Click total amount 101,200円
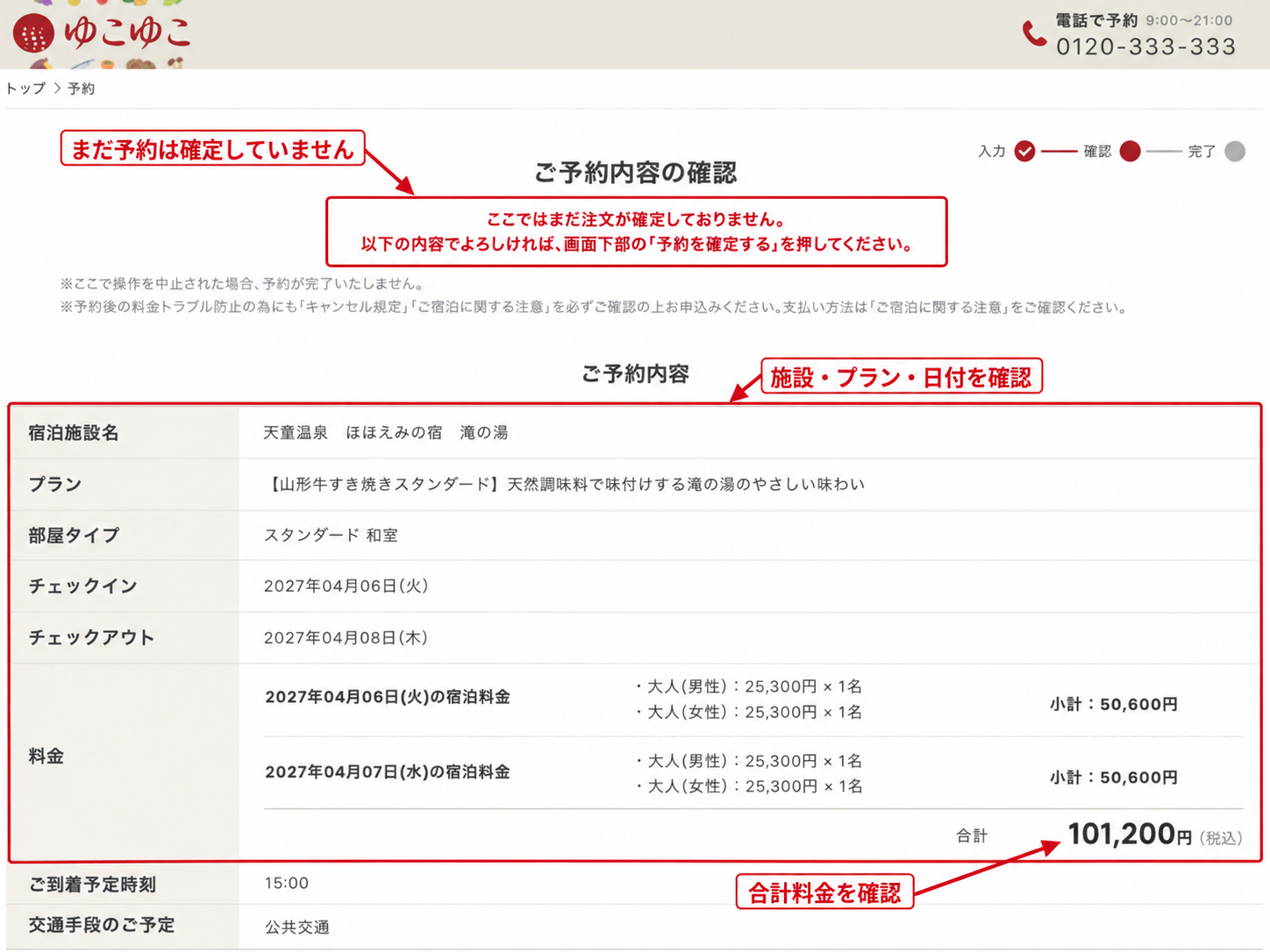The height and width of the screenshot is (952, 1270). pyautogui.click(x=1130, y=834)
